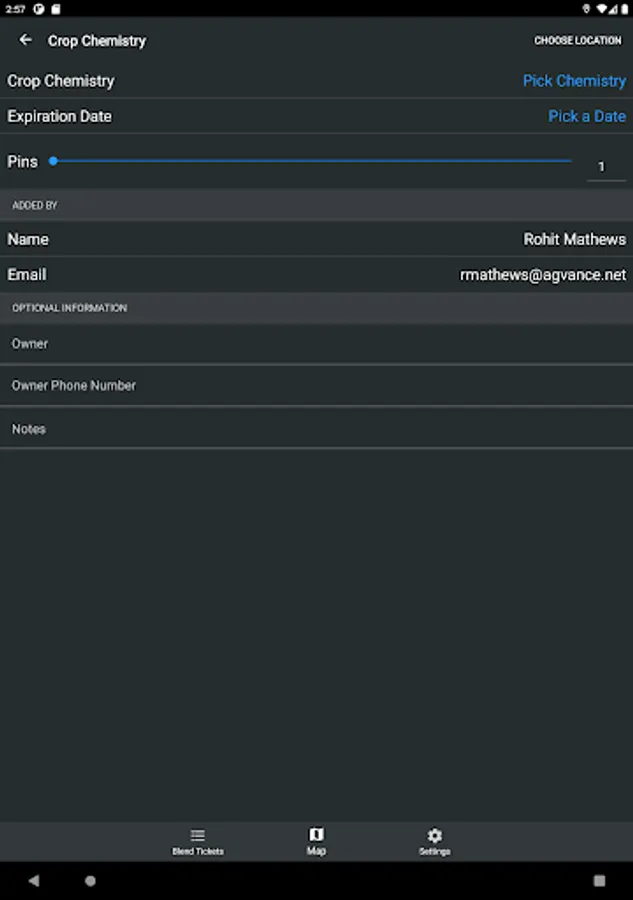
Task: Tap the location icon in status bar
Action: [x=586, y=8]
